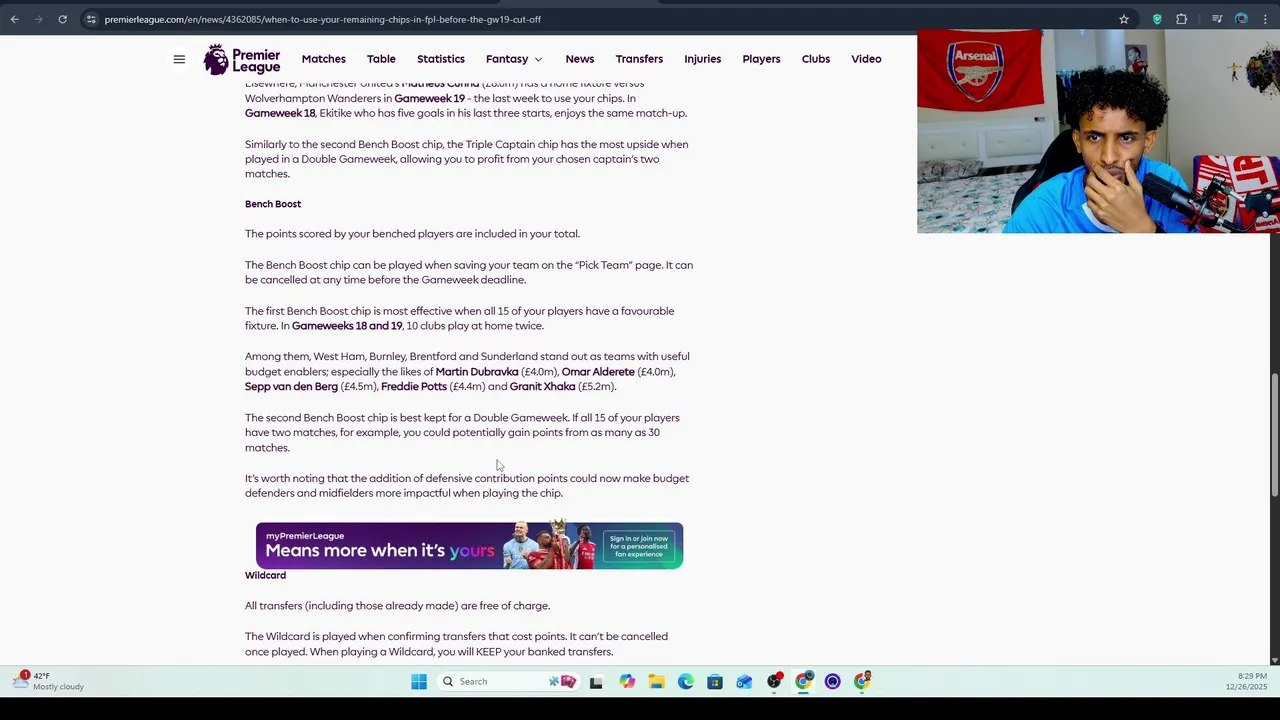Viewport: 1280px width, 720px height.
Task: Click the Wildcard heading text
Action: [265, 576]
